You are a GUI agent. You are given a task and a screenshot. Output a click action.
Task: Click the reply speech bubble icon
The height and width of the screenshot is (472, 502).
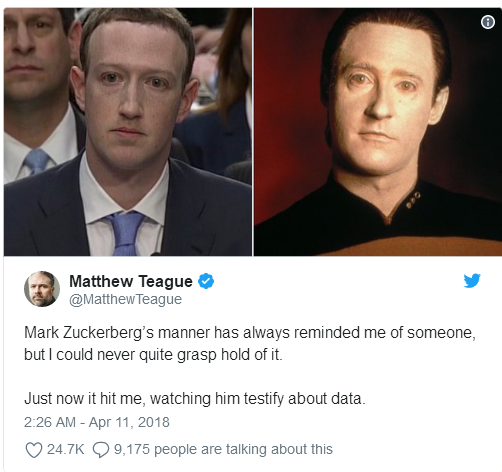point(101,450)
